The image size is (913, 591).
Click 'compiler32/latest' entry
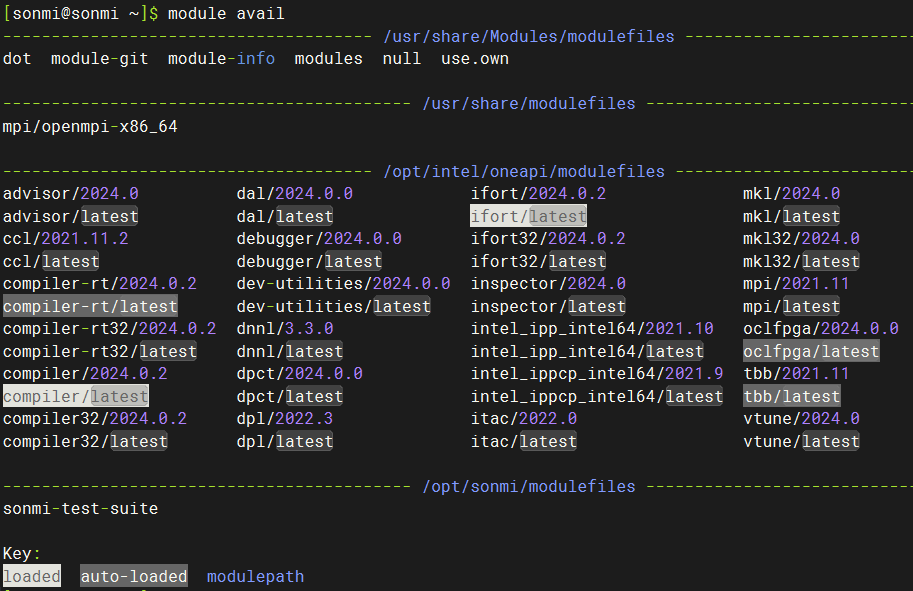(85, 441)
